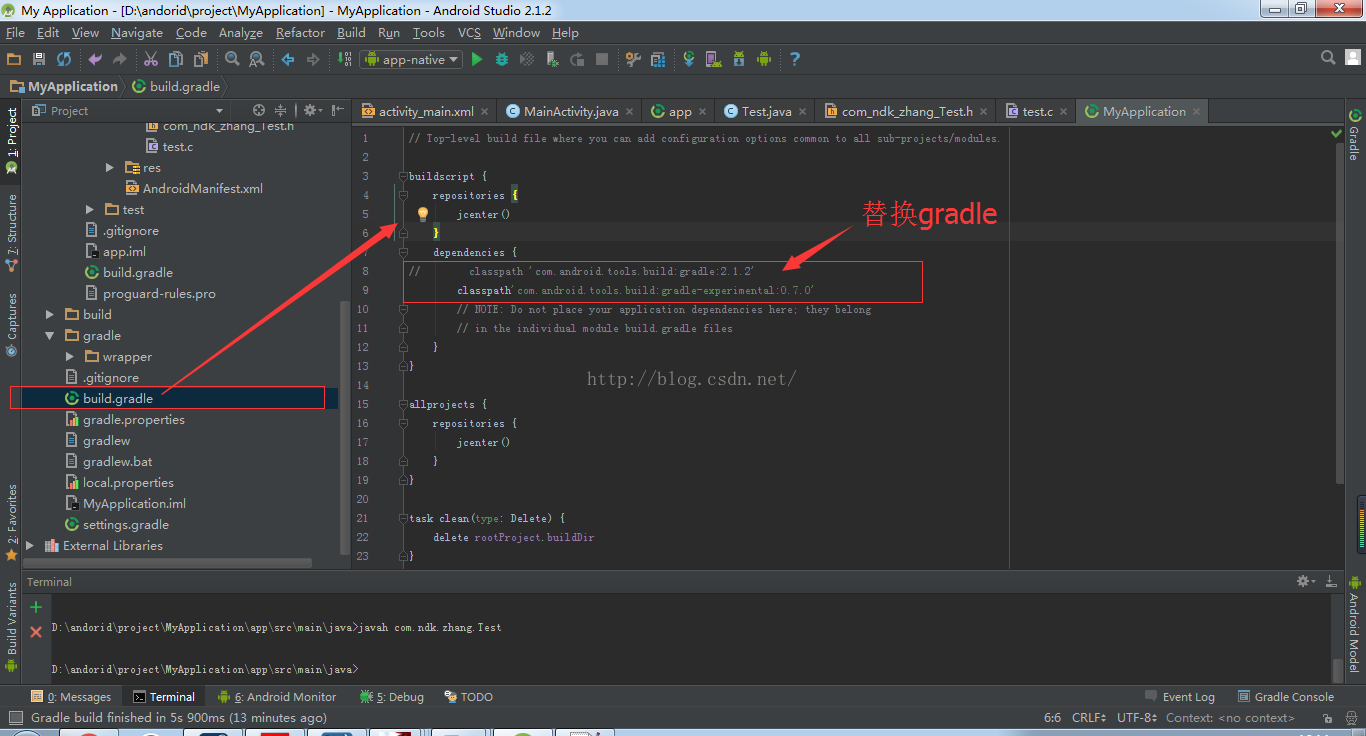
Task: Open the Refactor menu
Action: click(x=300, y=33)
